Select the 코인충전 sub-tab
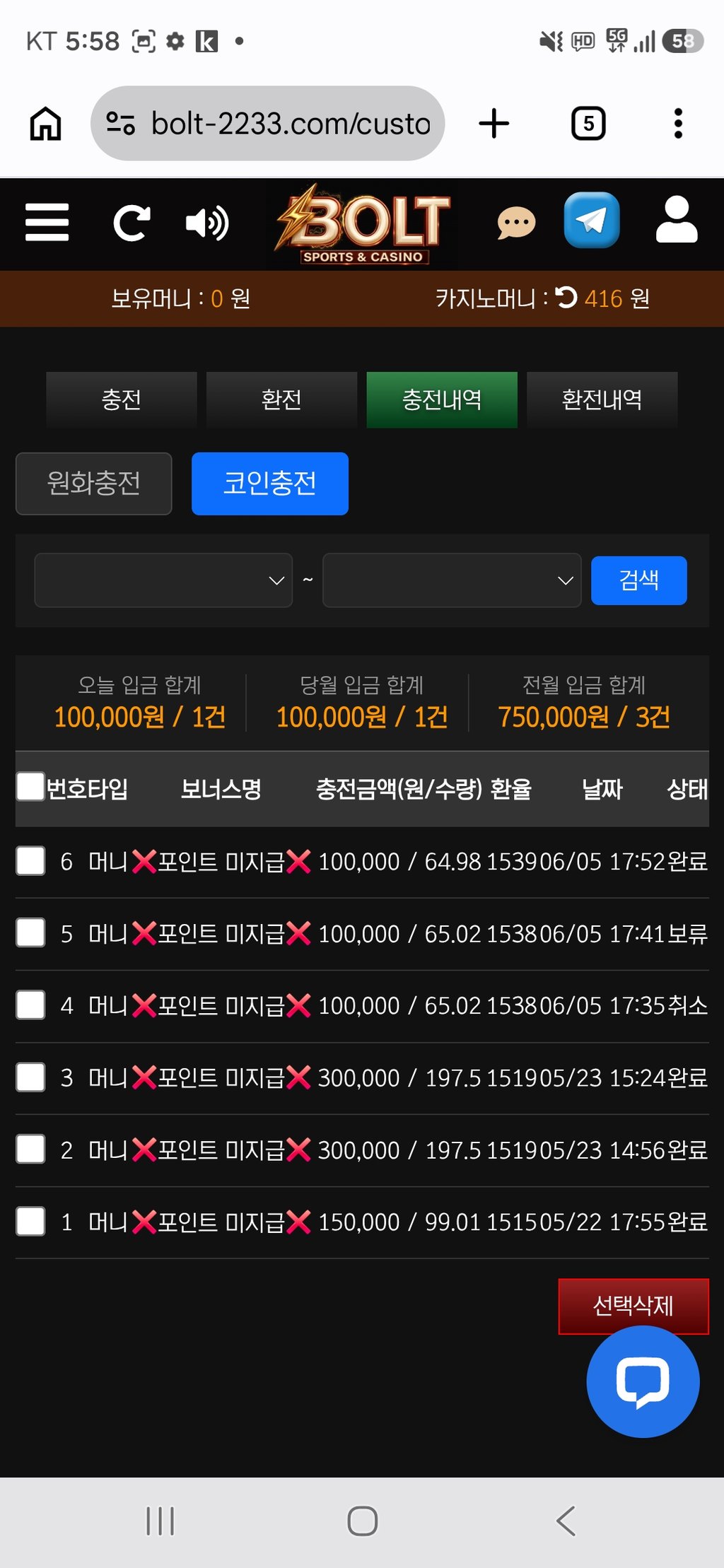Viewport: 724px width, 1568px height. (x=270, y=484)
